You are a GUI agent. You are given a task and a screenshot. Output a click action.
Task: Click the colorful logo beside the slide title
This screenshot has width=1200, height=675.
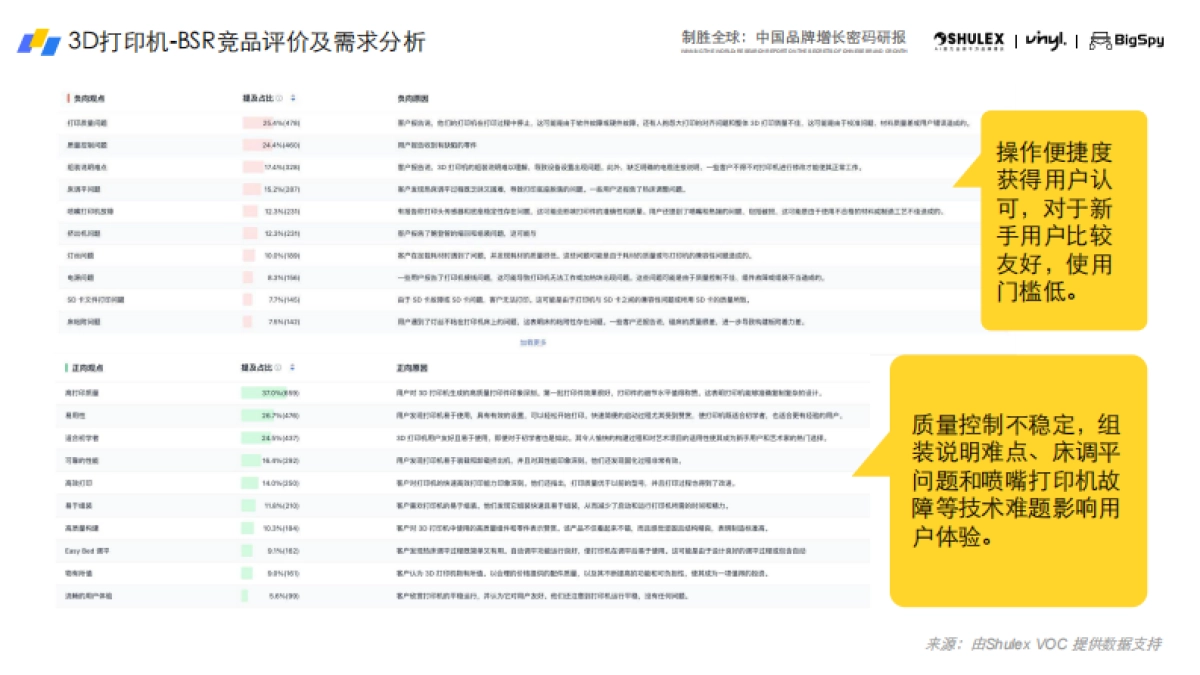click(38, 42)
